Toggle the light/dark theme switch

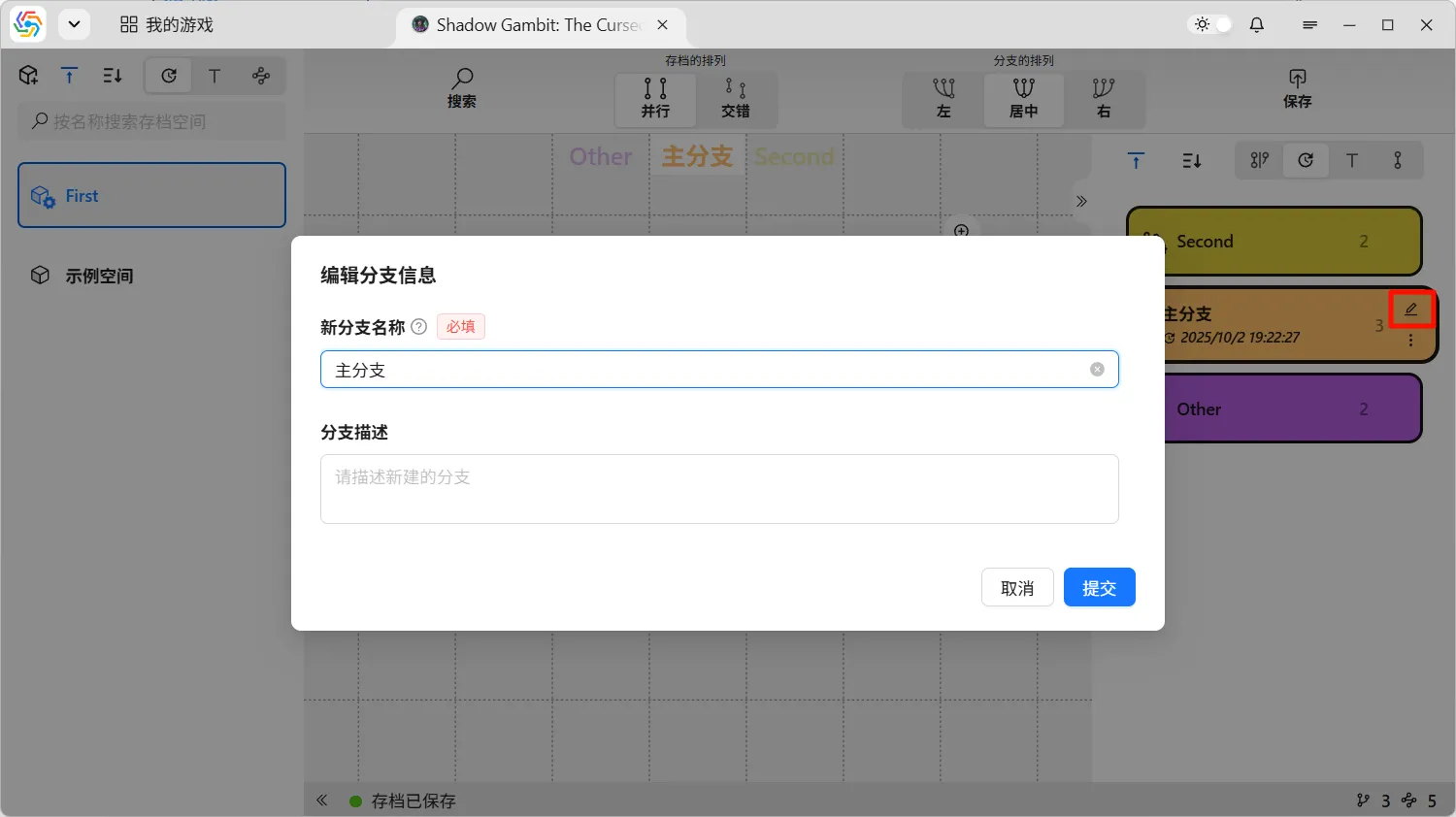point(1212,25)
